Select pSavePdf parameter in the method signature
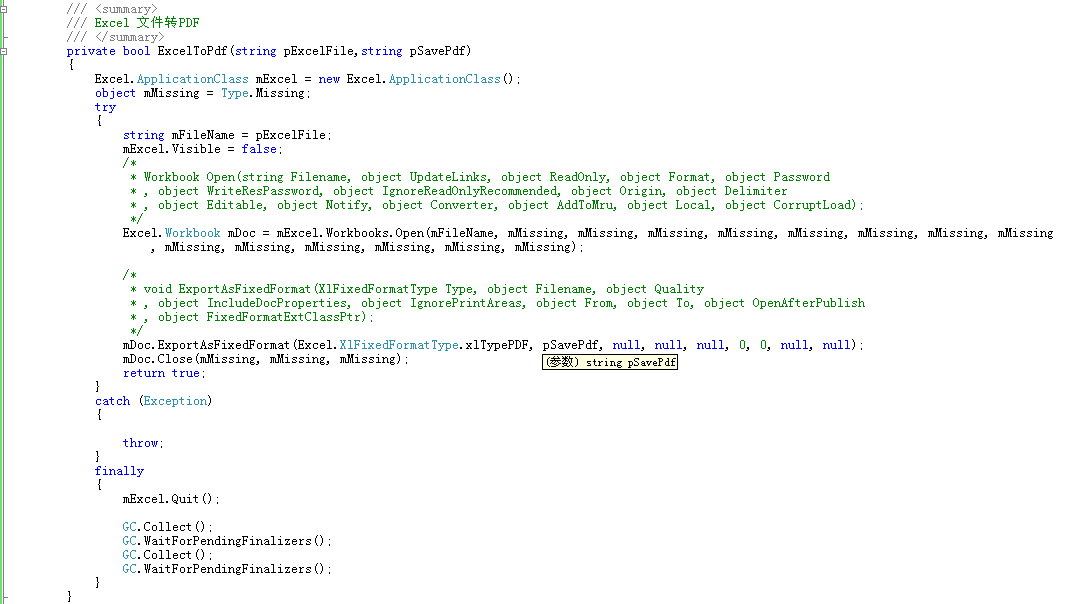 pos(437,51)
